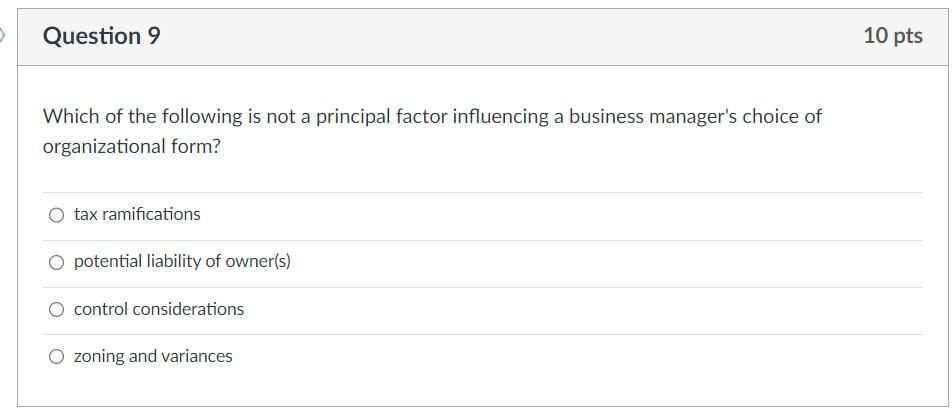Click the "Question 9" heading

point(101,37)
